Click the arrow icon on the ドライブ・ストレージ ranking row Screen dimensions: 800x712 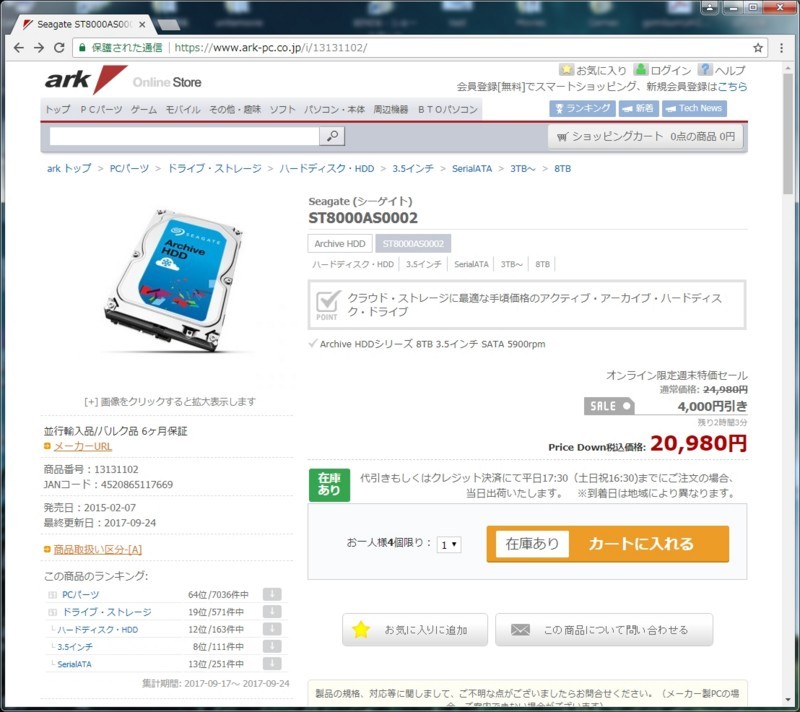pyautogui.click(x=272, y=612)
